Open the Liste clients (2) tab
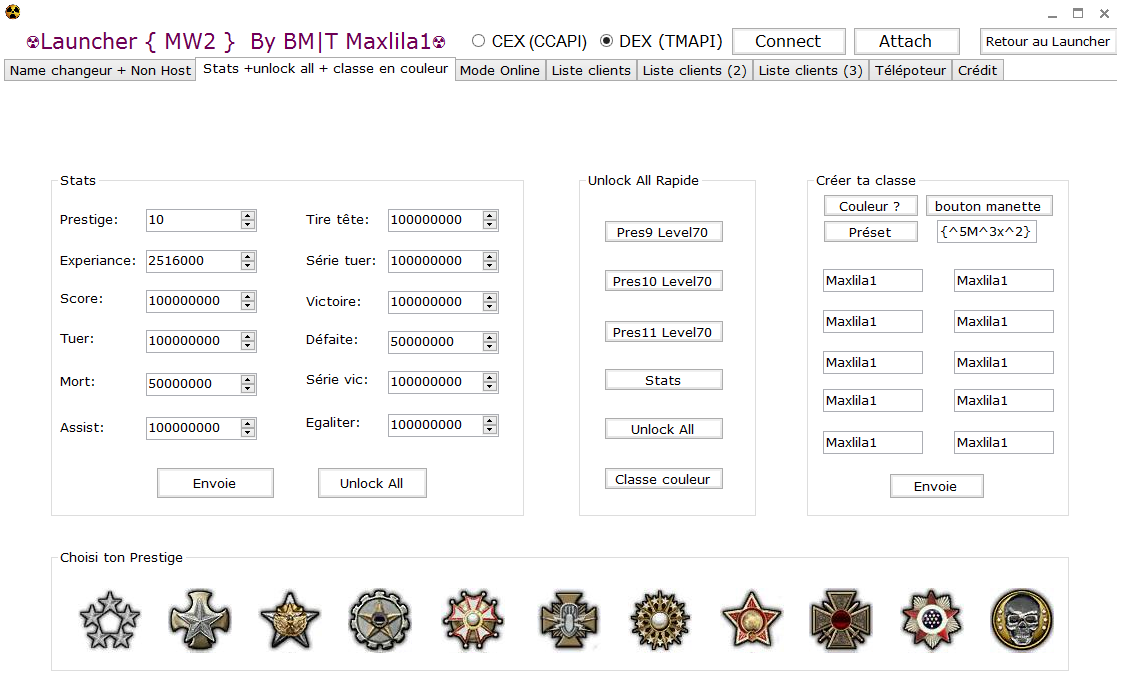1122x700 pixels. (x=694, y=70)
